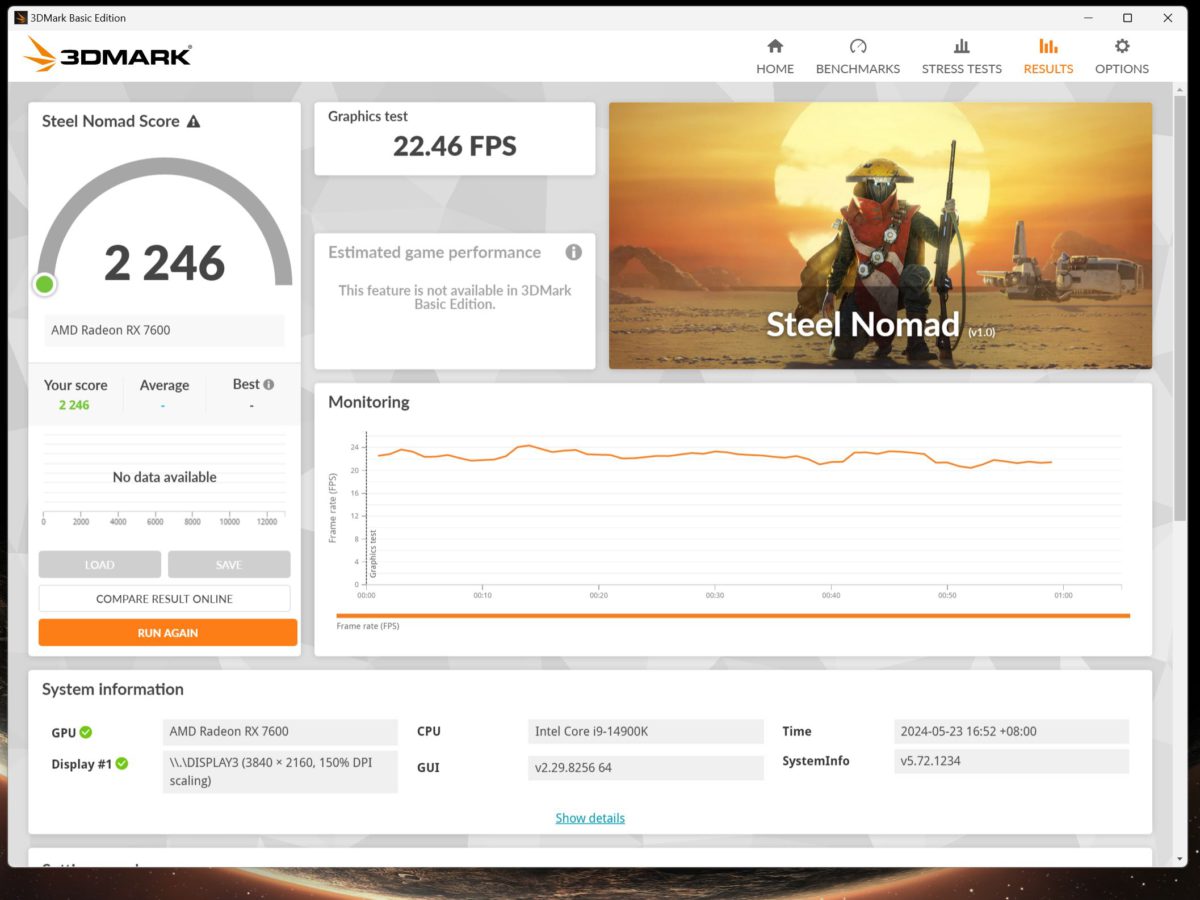
Task: Open 3DMark Options
Action: pyautogui.click(x=1121, y=55)
